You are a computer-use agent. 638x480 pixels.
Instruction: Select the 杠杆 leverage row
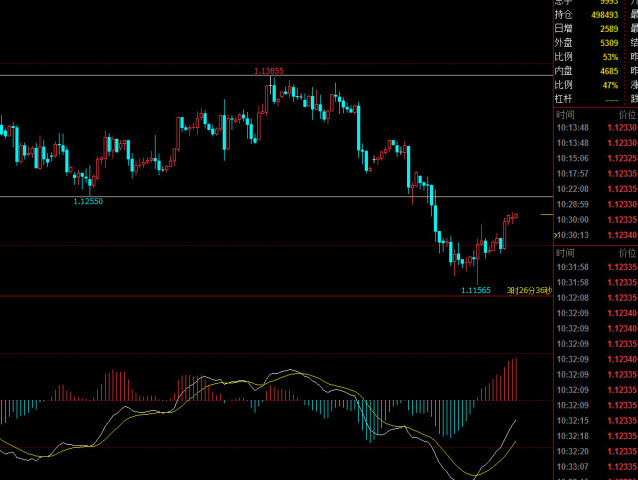pyautogui.click(x=590, y=99)
